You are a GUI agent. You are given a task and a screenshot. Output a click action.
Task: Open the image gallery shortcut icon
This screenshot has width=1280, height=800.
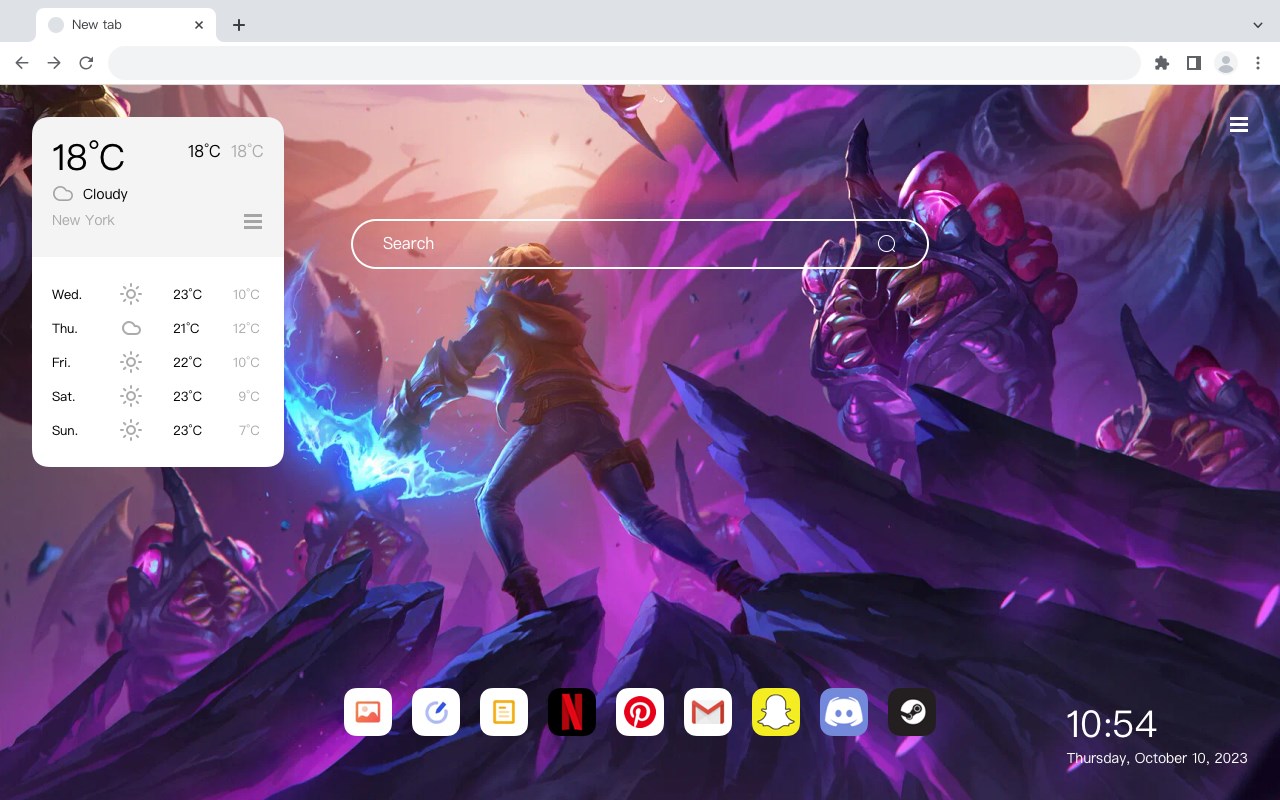(x=368, y=712)
